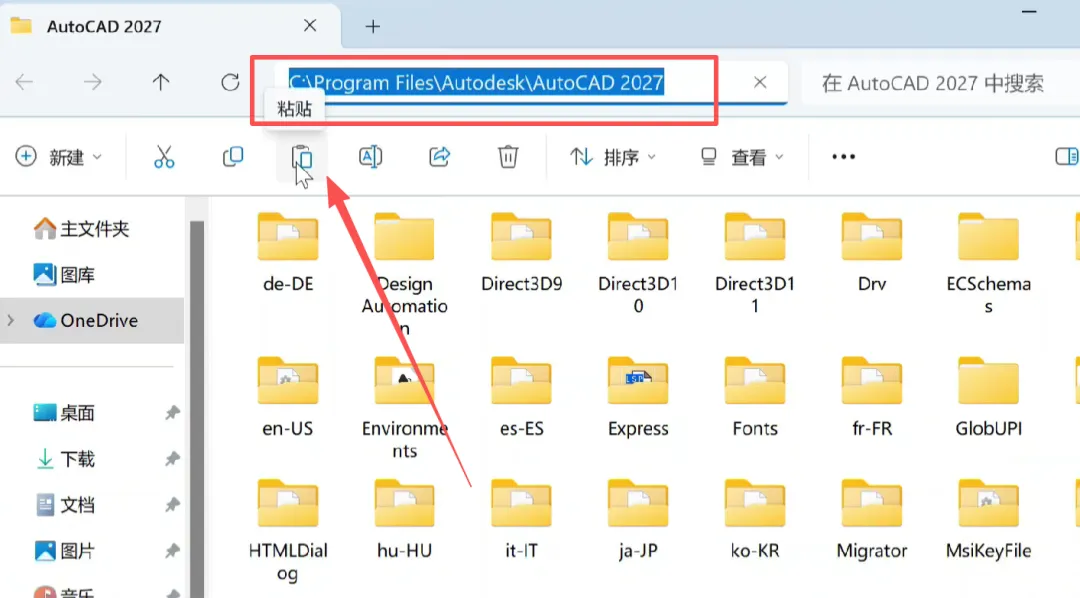Screen dimensions: 1080x598
Task: Select the ECSchemas folder
Action: [x=988, y=263]
